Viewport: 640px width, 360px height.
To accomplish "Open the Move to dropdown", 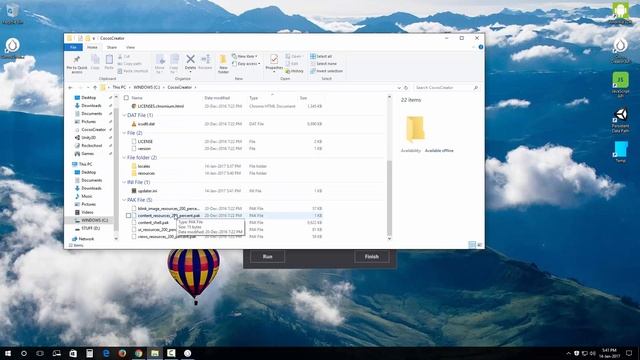I will [x=160, y=64].
